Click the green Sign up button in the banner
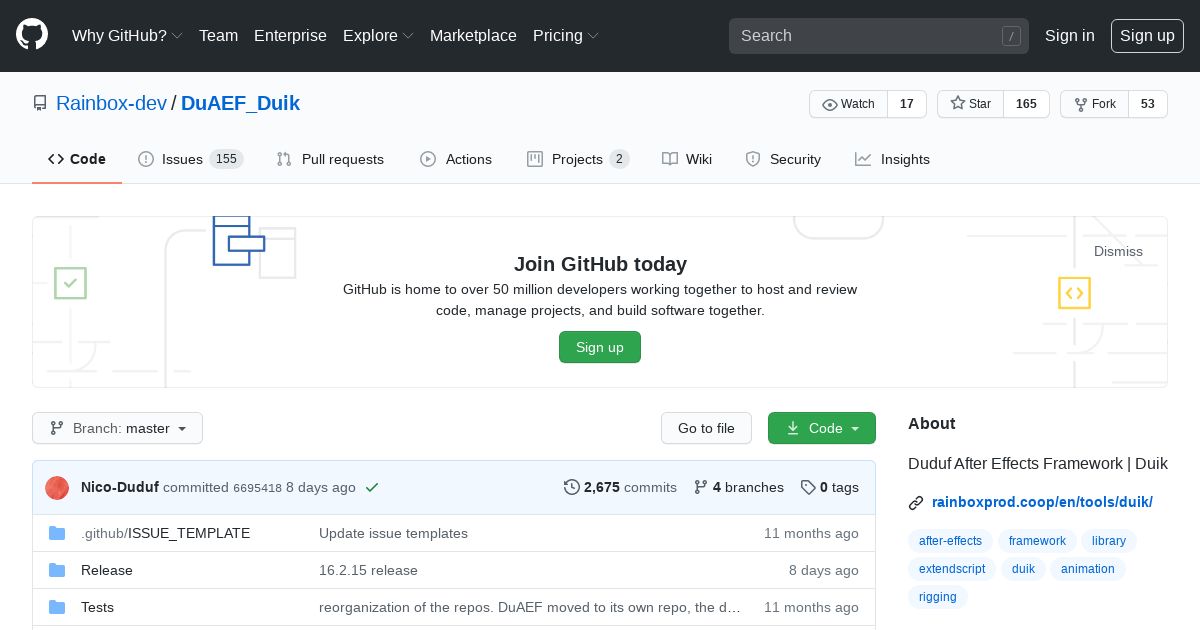The width and height of the screenshot is (1200, 630). pos(600,347)
